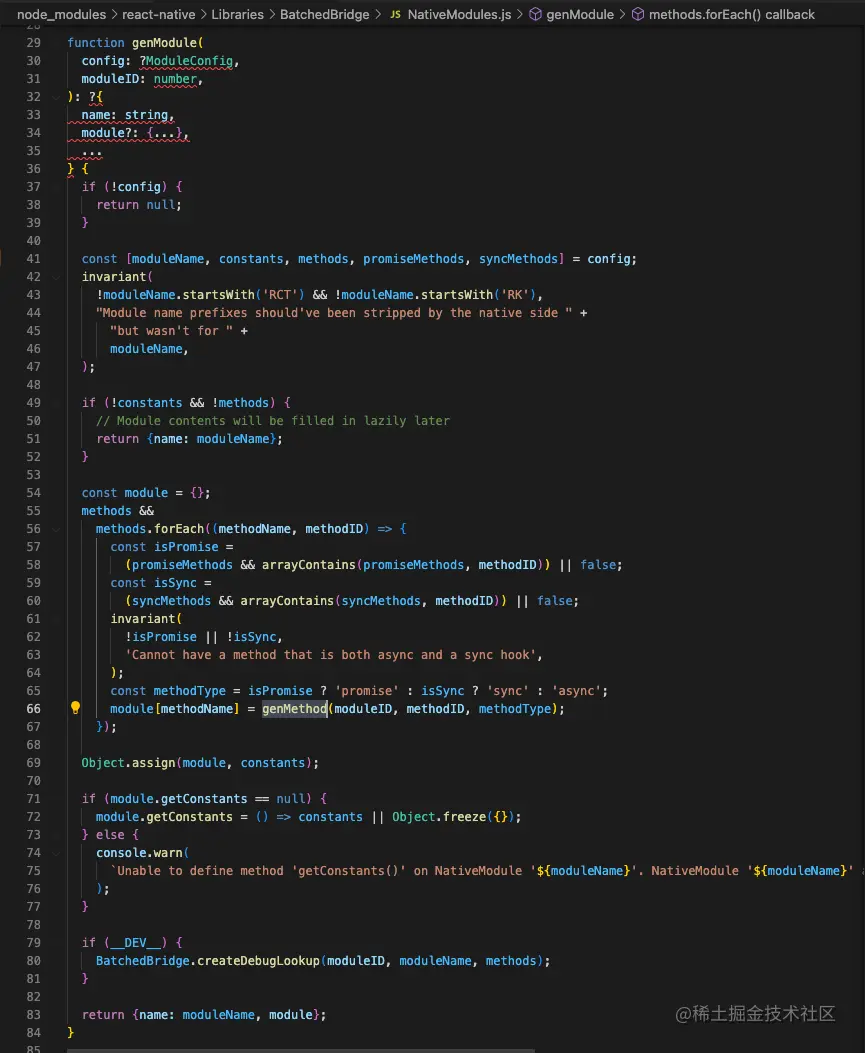Click ?ModuleConfig type on line 30
The width and height of the screenshot is (865, 1053).
click(186, 61)
